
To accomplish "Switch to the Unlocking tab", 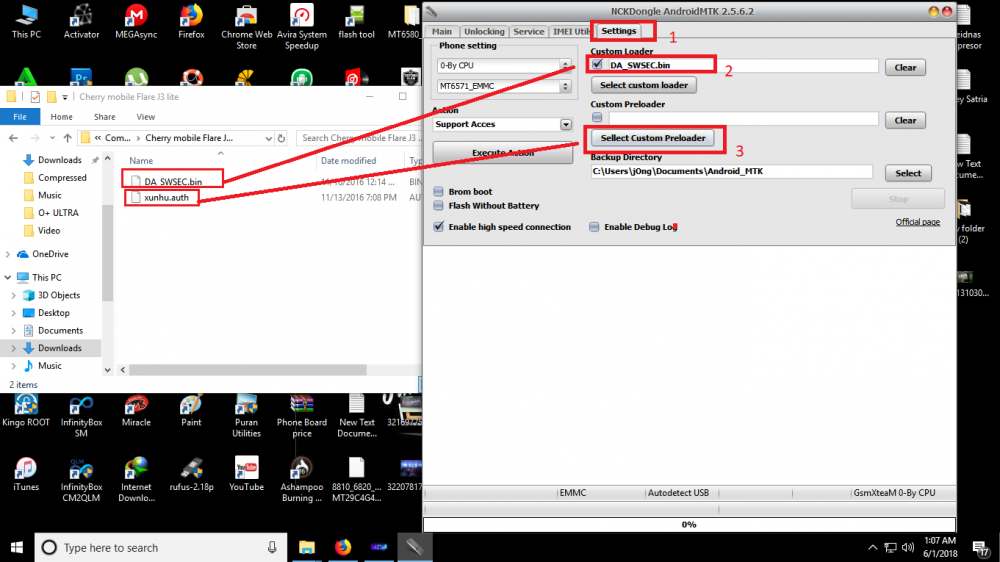I will (x=484, y=31).
